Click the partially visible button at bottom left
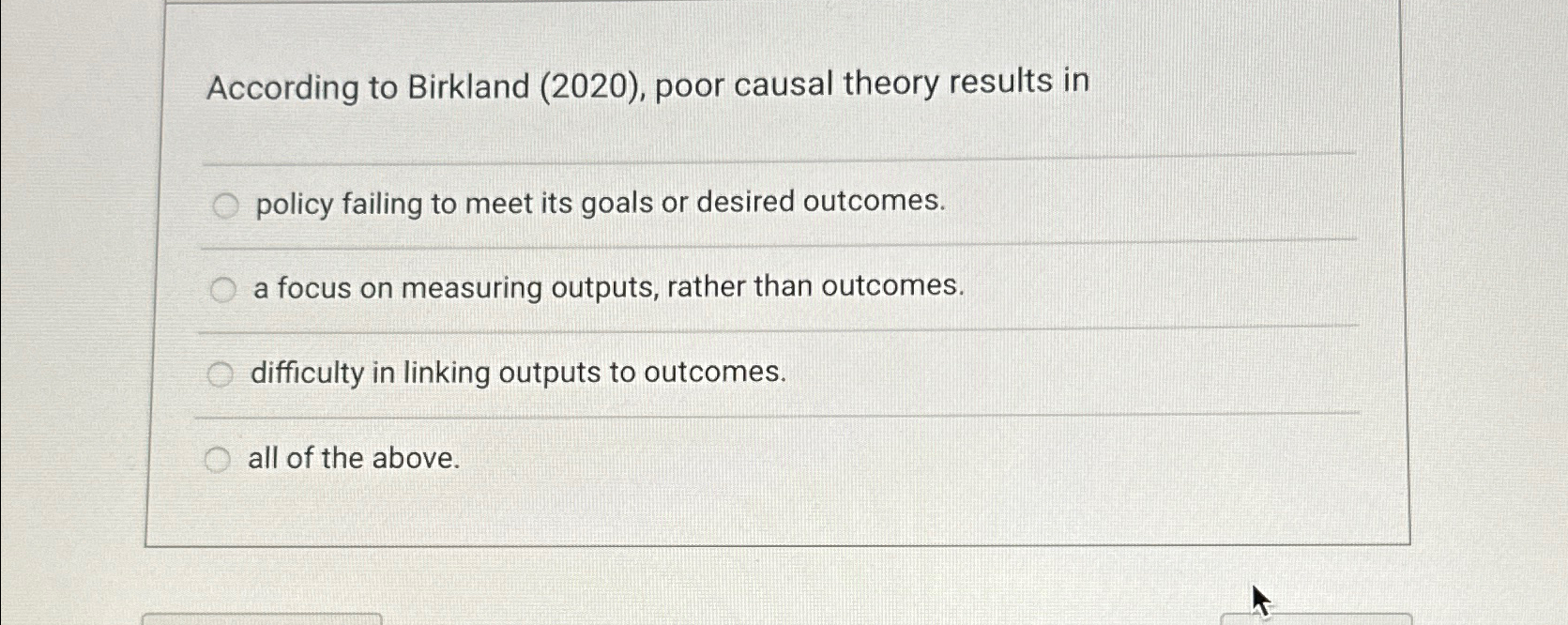Screen dimensions: 1568x625 click(x=263, y=621)
